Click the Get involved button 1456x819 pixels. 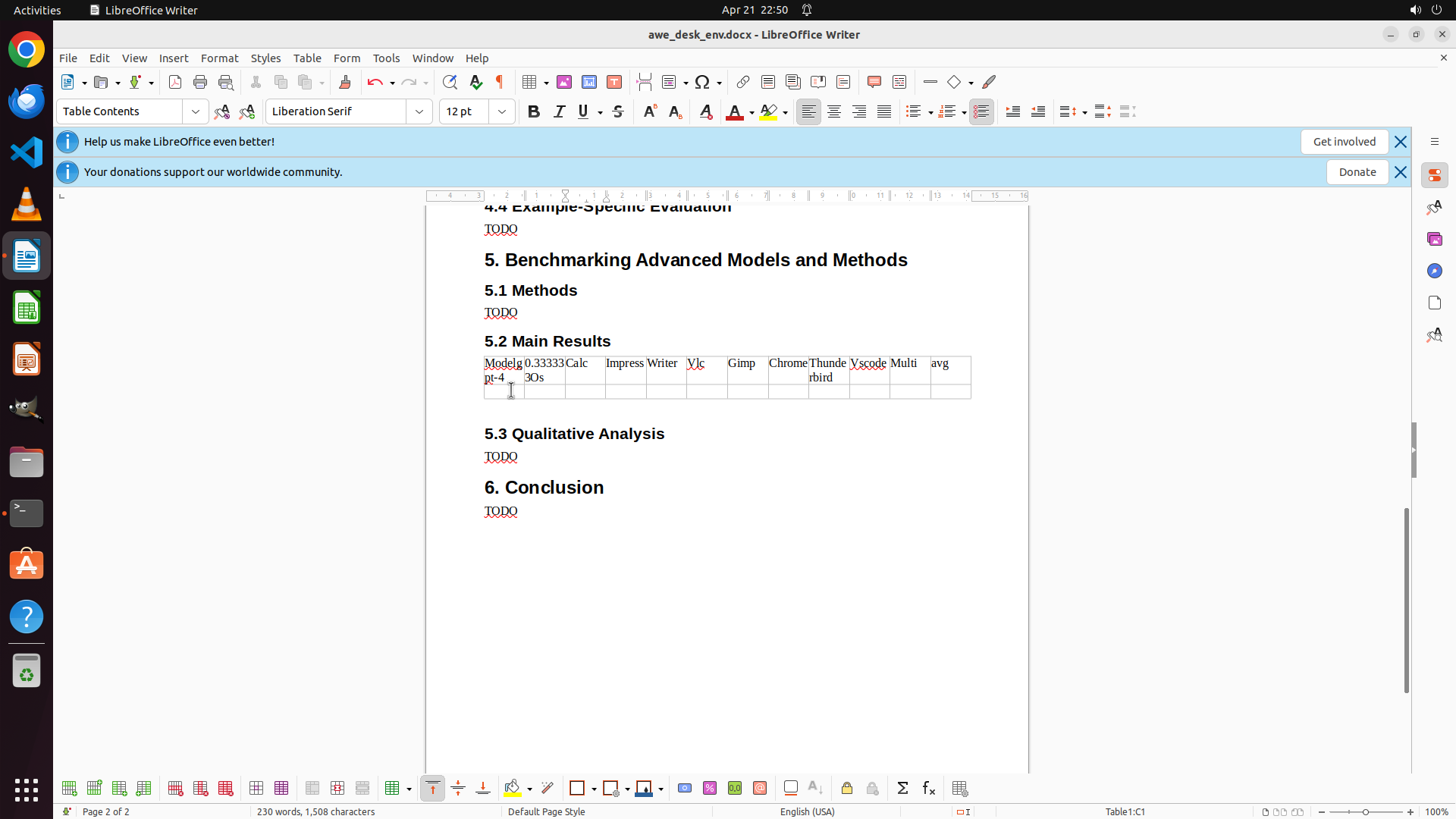(x=1344, y=142)
